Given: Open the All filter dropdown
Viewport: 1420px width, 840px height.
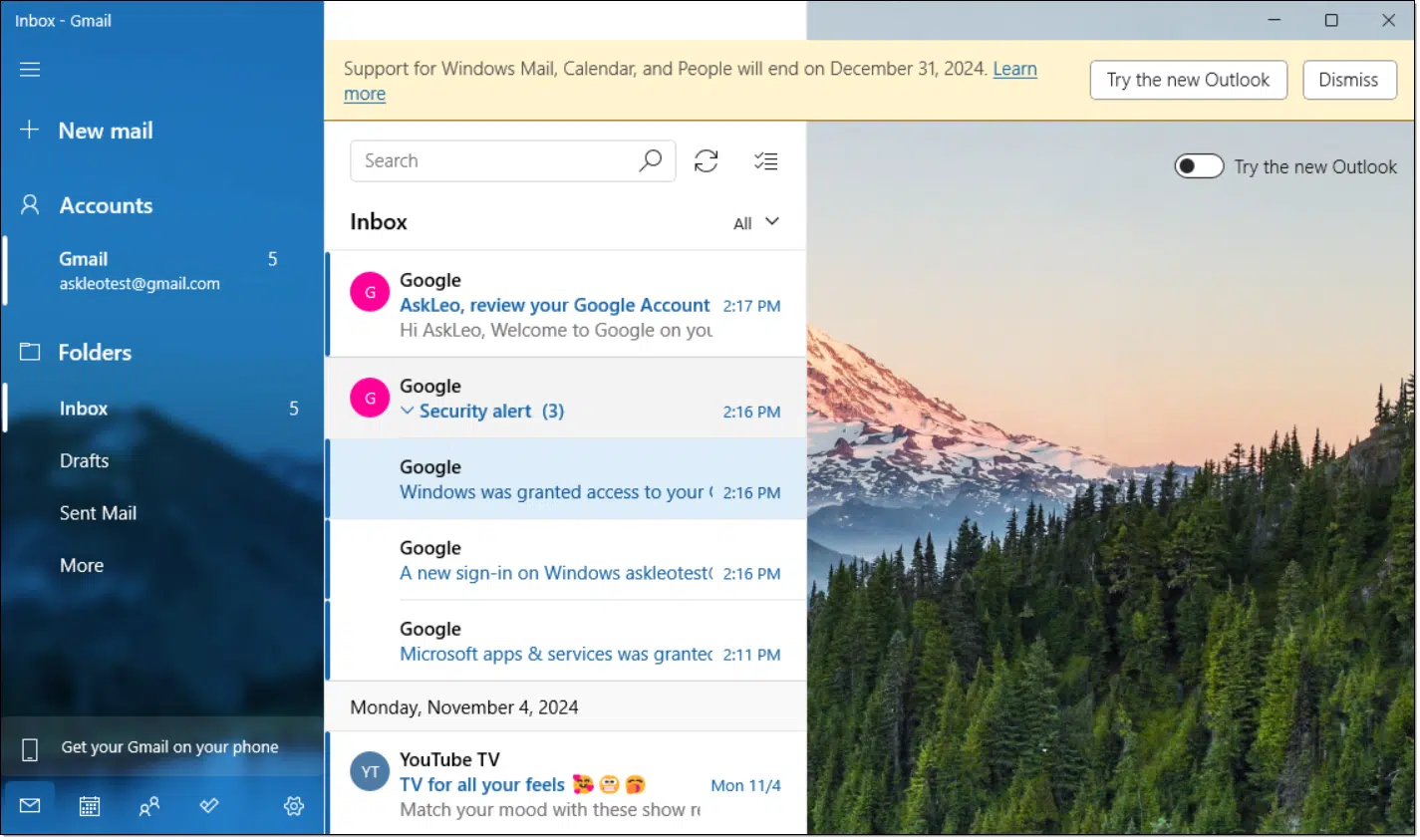Looking at the screenshot, I should coord(756,223).
